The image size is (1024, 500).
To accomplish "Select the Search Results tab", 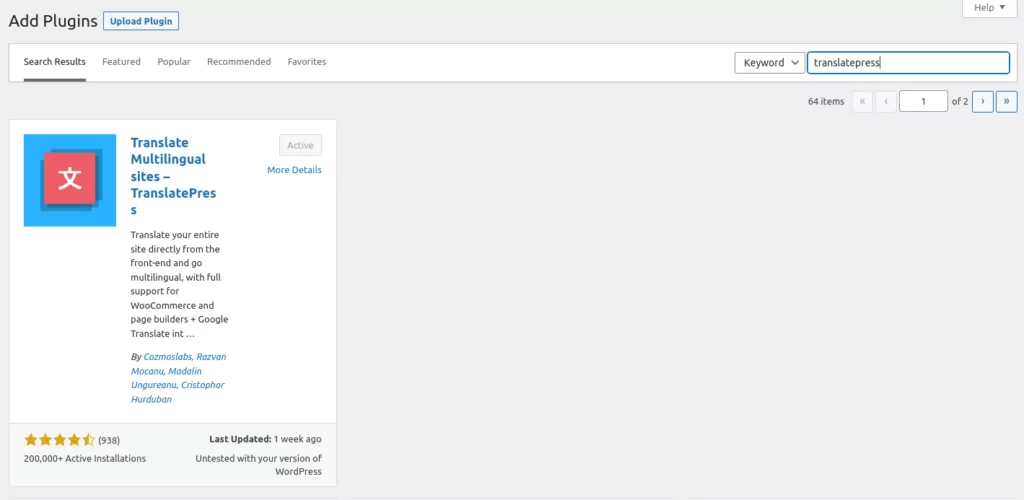I will point(55,62).
